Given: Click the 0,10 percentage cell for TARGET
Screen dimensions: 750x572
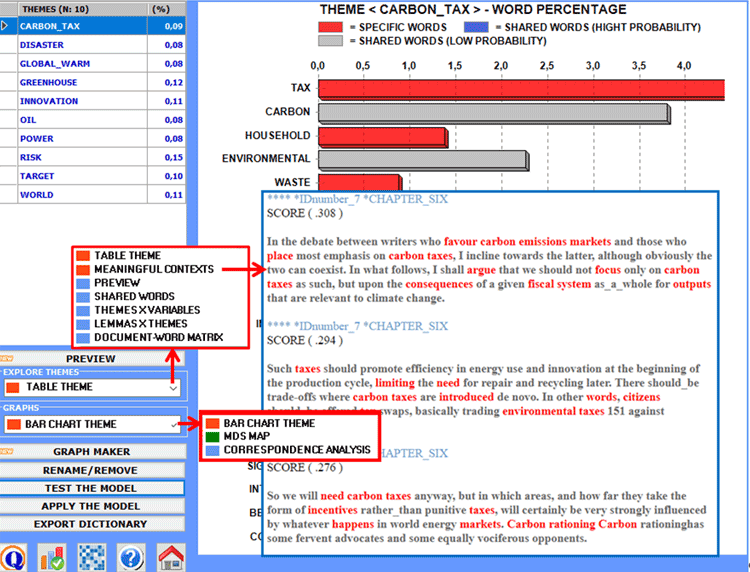Looking at the screenshot, I should click(x=166, y=176).
